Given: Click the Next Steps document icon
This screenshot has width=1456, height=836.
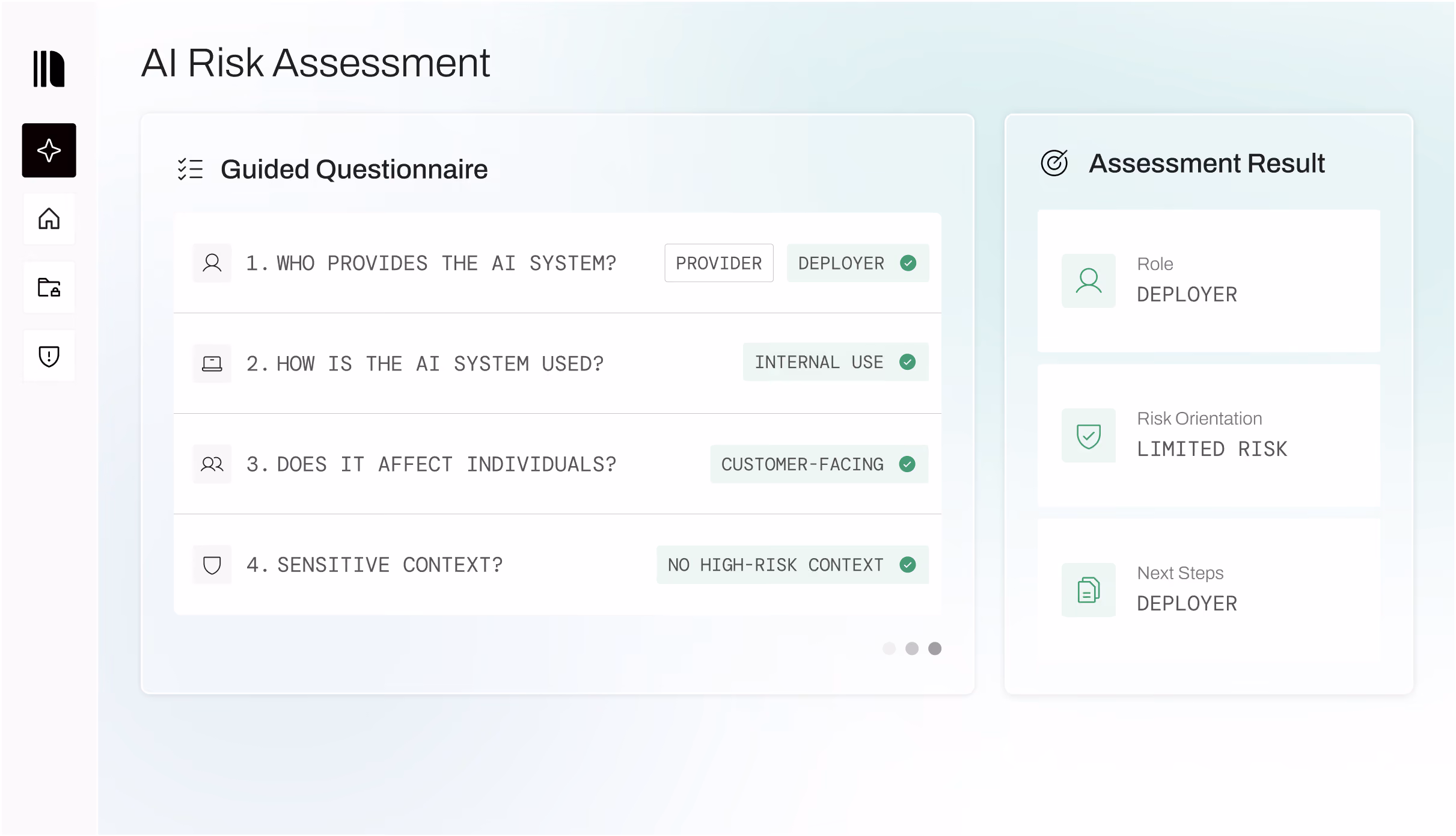Looking at the screenshot, I should coord(1088,590).
